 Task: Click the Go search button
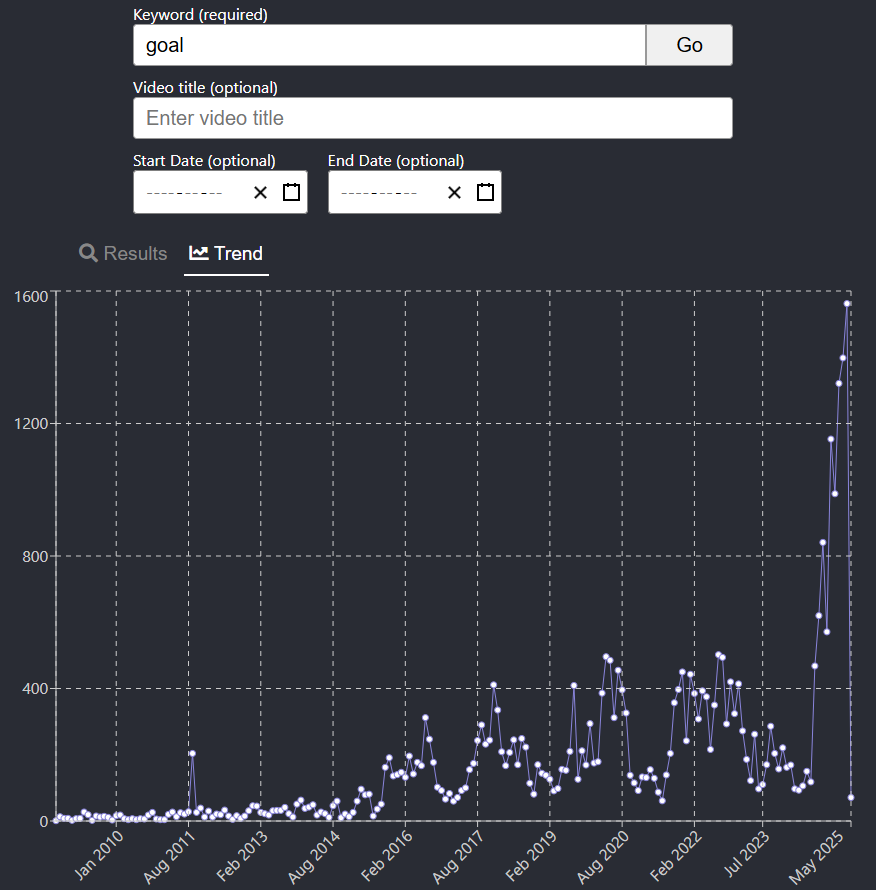tap(689, 45)
